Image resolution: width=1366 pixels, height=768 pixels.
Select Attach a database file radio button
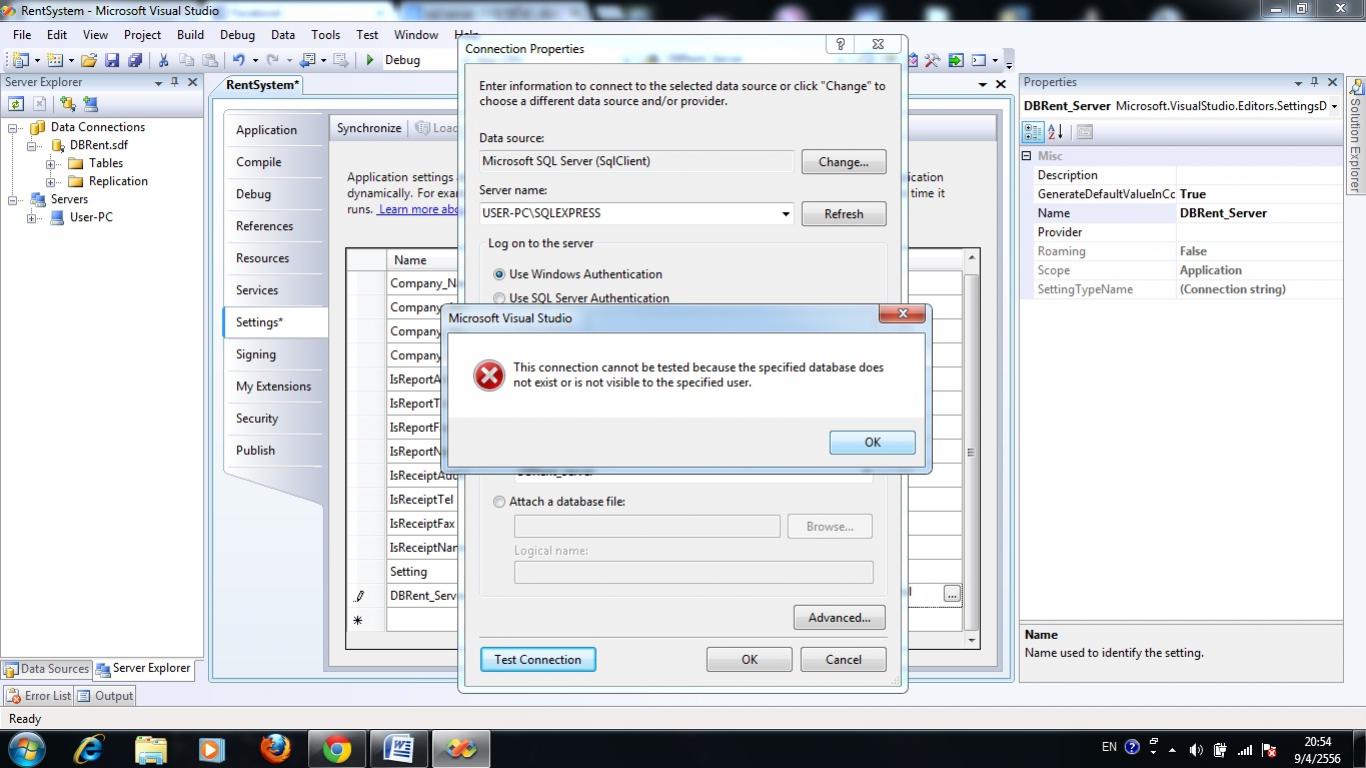pos(499,502)
